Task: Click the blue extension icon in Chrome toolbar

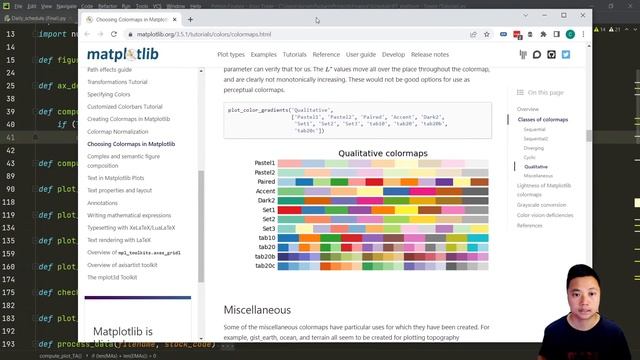Action: coord(503,35)
